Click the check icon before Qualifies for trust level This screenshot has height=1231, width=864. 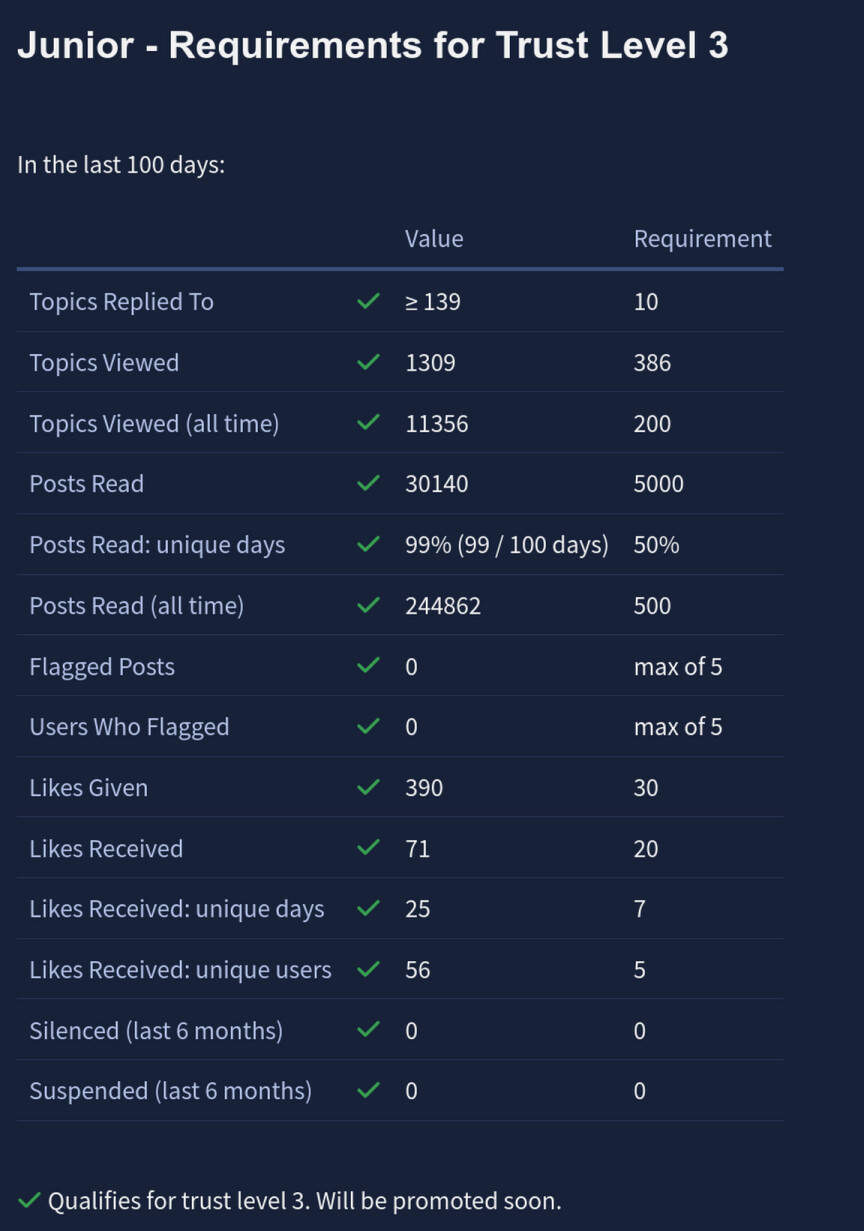point(29,1200)
